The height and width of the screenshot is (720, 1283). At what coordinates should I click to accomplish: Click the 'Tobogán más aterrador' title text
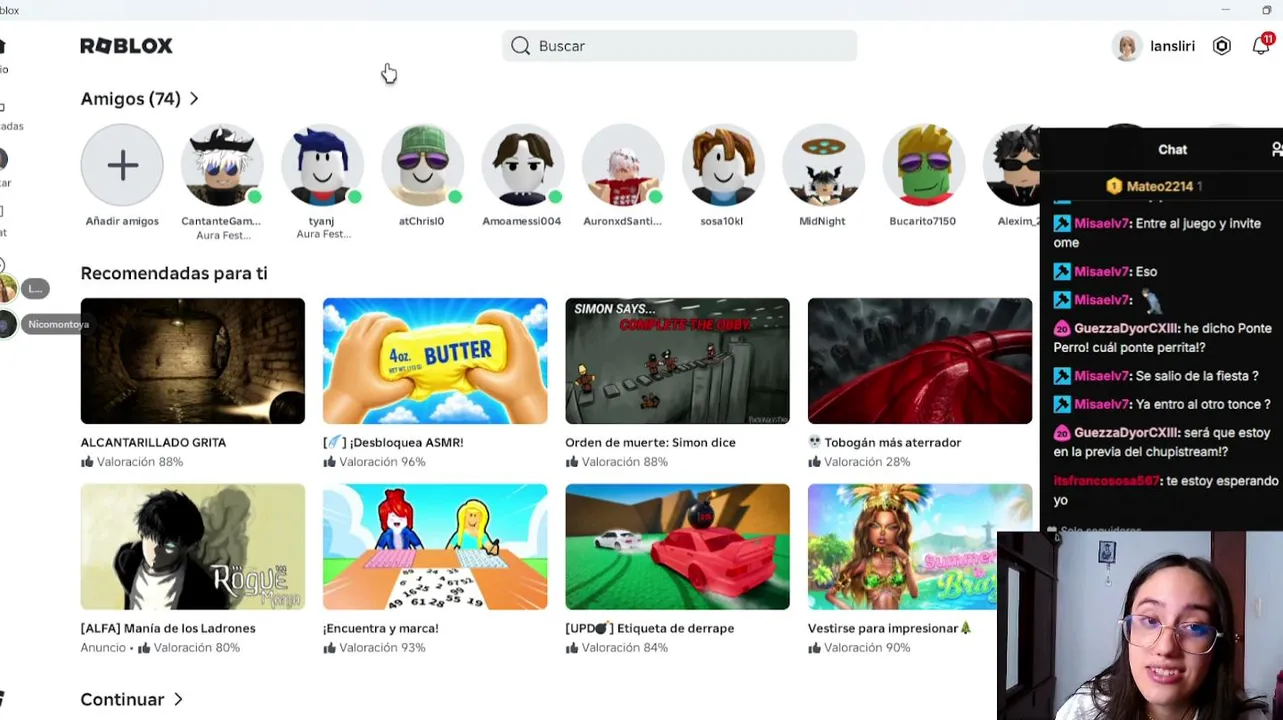(893, 442)
